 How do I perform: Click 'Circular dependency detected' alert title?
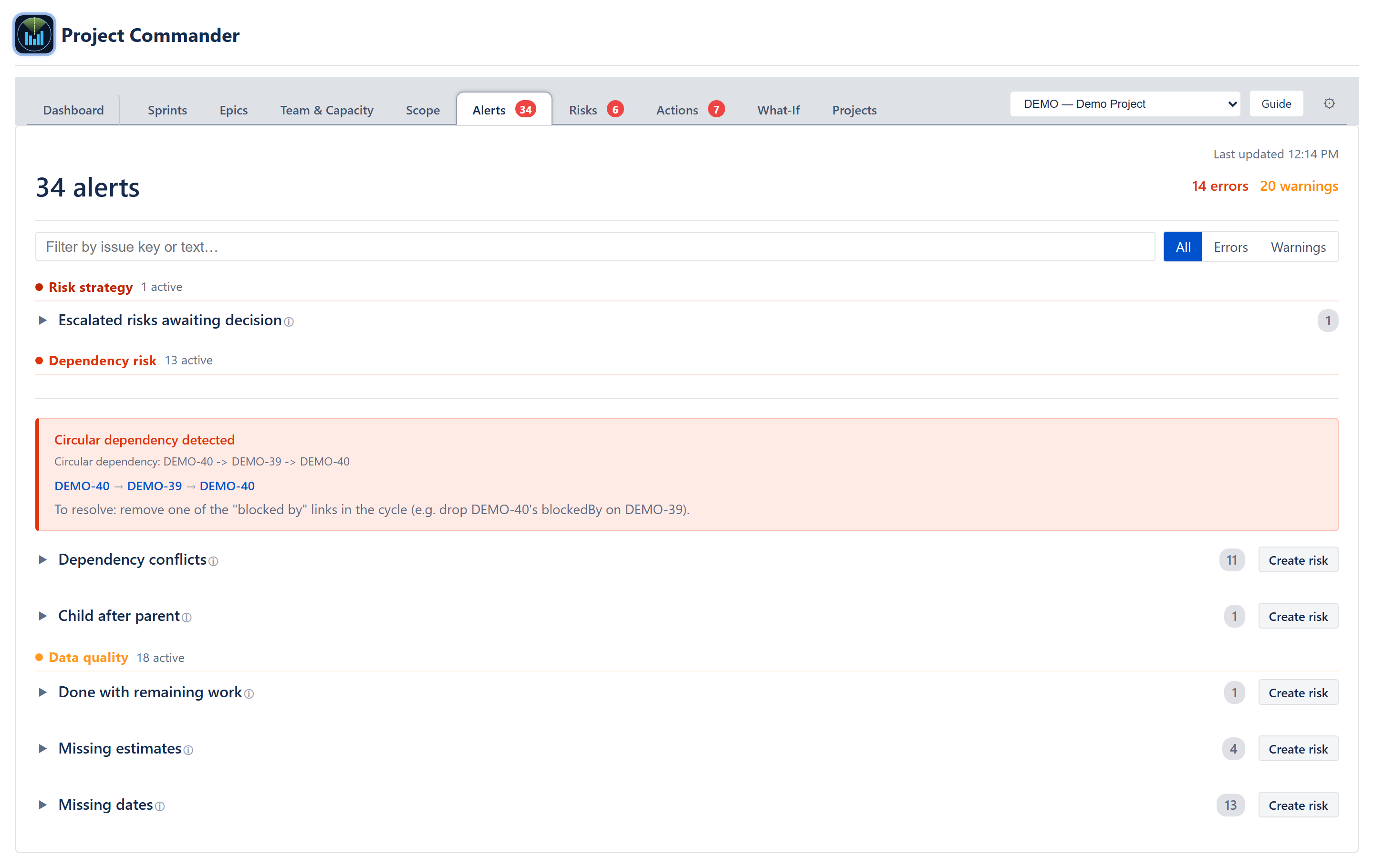click(145, 440)
